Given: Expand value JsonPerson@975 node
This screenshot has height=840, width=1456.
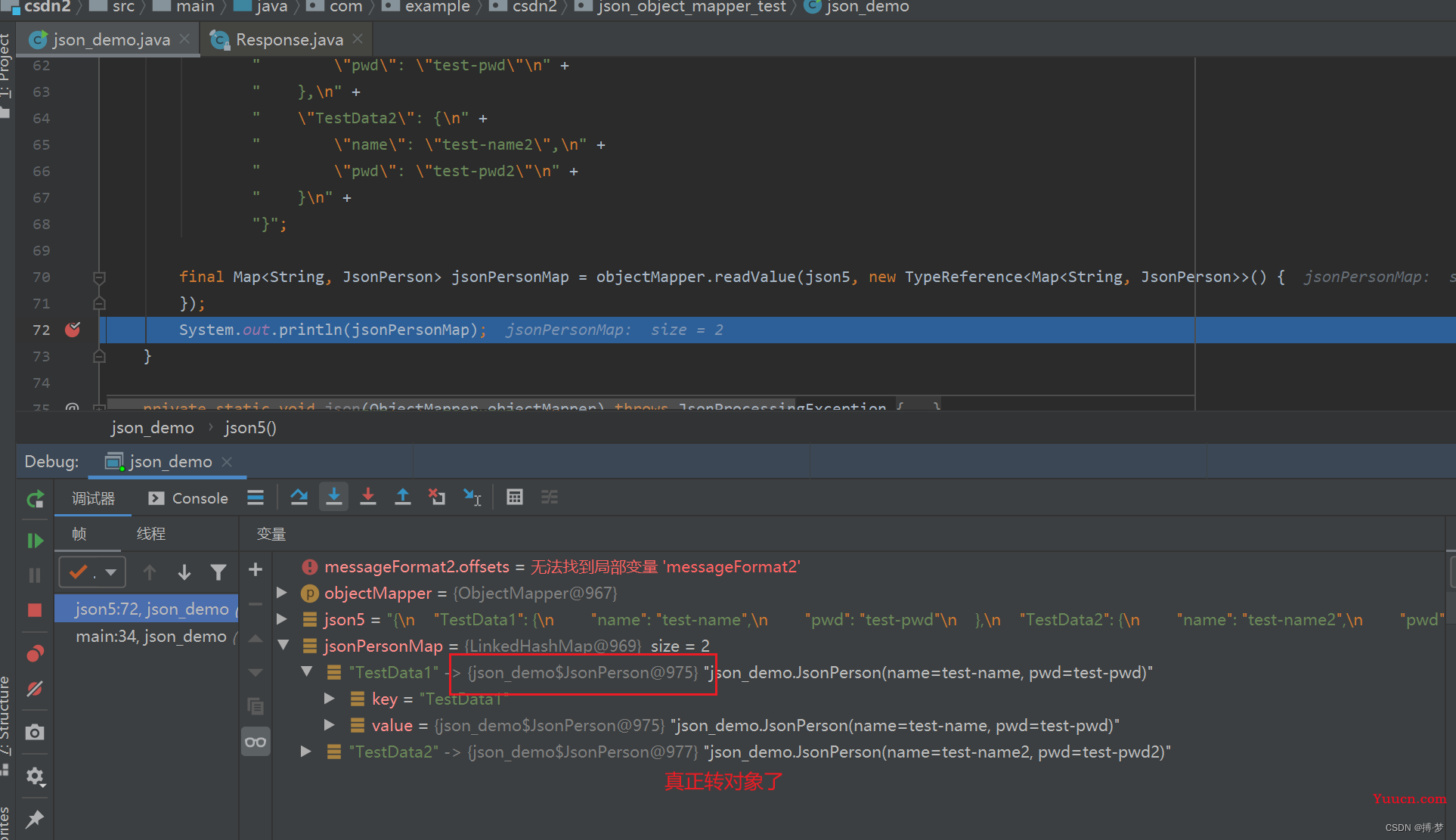Looking at the screenshot, I should pos(330,725).
